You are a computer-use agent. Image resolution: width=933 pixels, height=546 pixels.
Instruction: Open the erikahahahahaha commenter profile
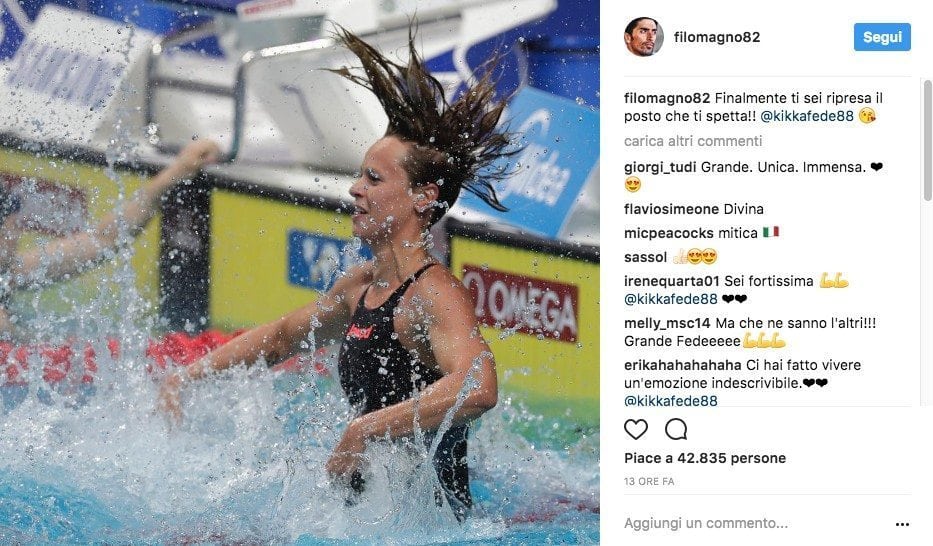(682, 365)
